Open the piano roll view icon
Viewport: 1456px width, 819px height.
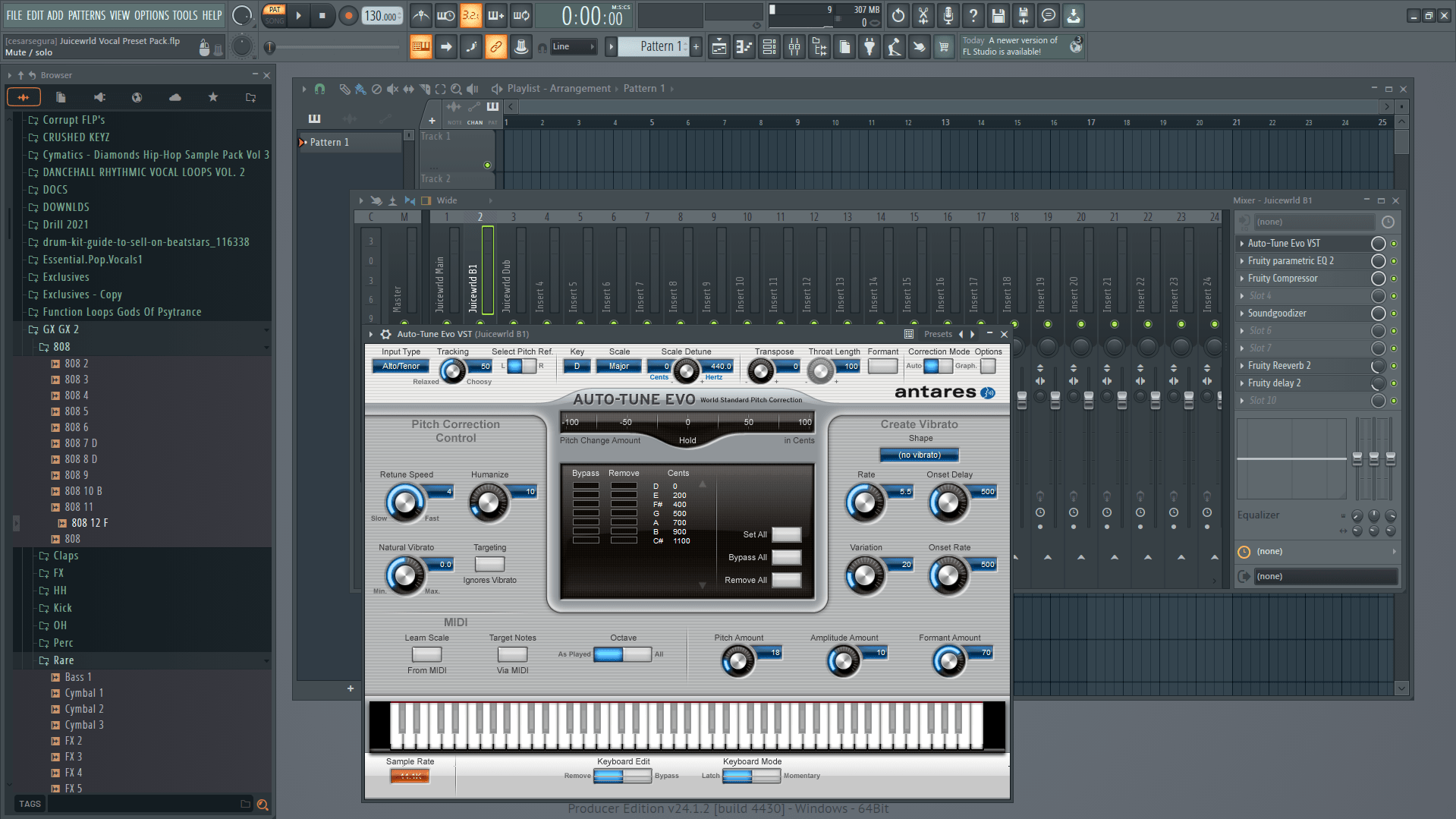tap(744, 47)
